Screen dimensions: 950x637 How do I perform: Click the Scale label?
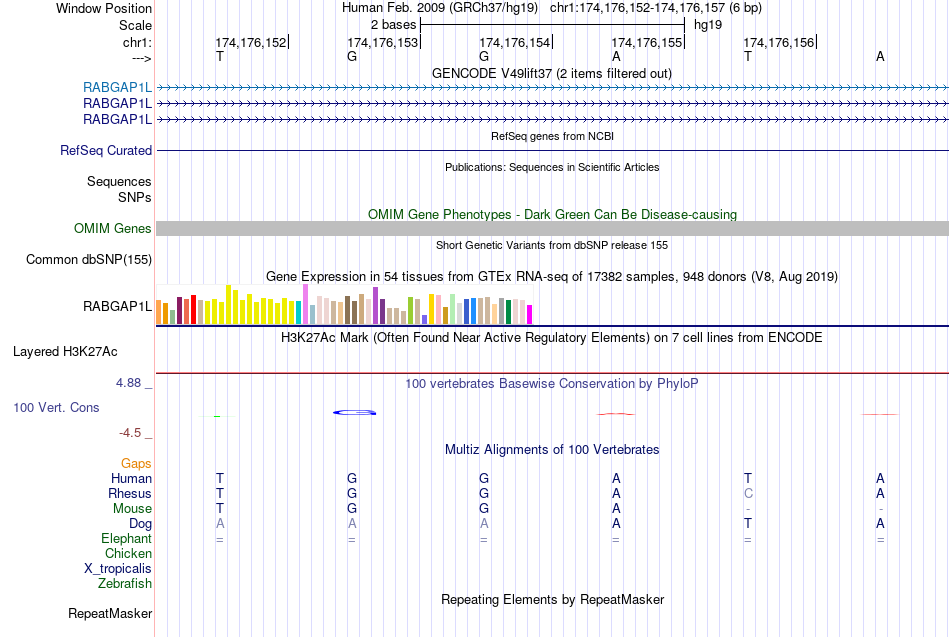pos(135,25)
